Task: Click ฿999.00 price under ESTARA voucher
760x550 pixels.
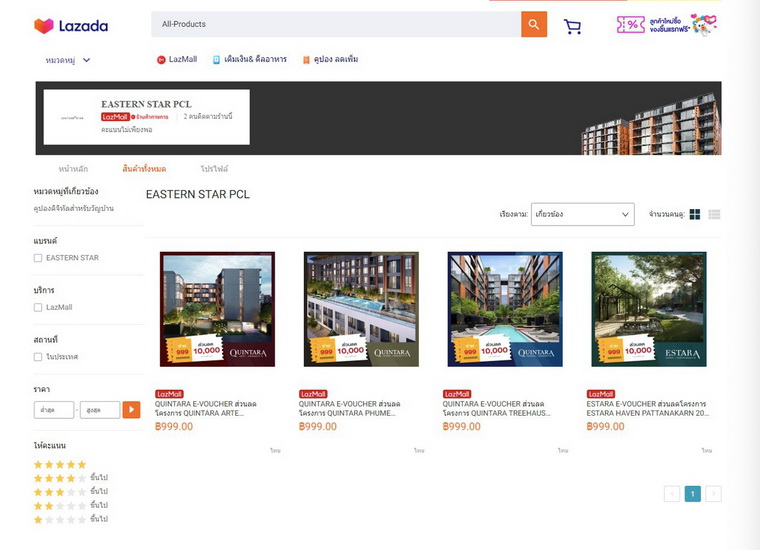Action: pyautogui.click(x=605, y=427)
